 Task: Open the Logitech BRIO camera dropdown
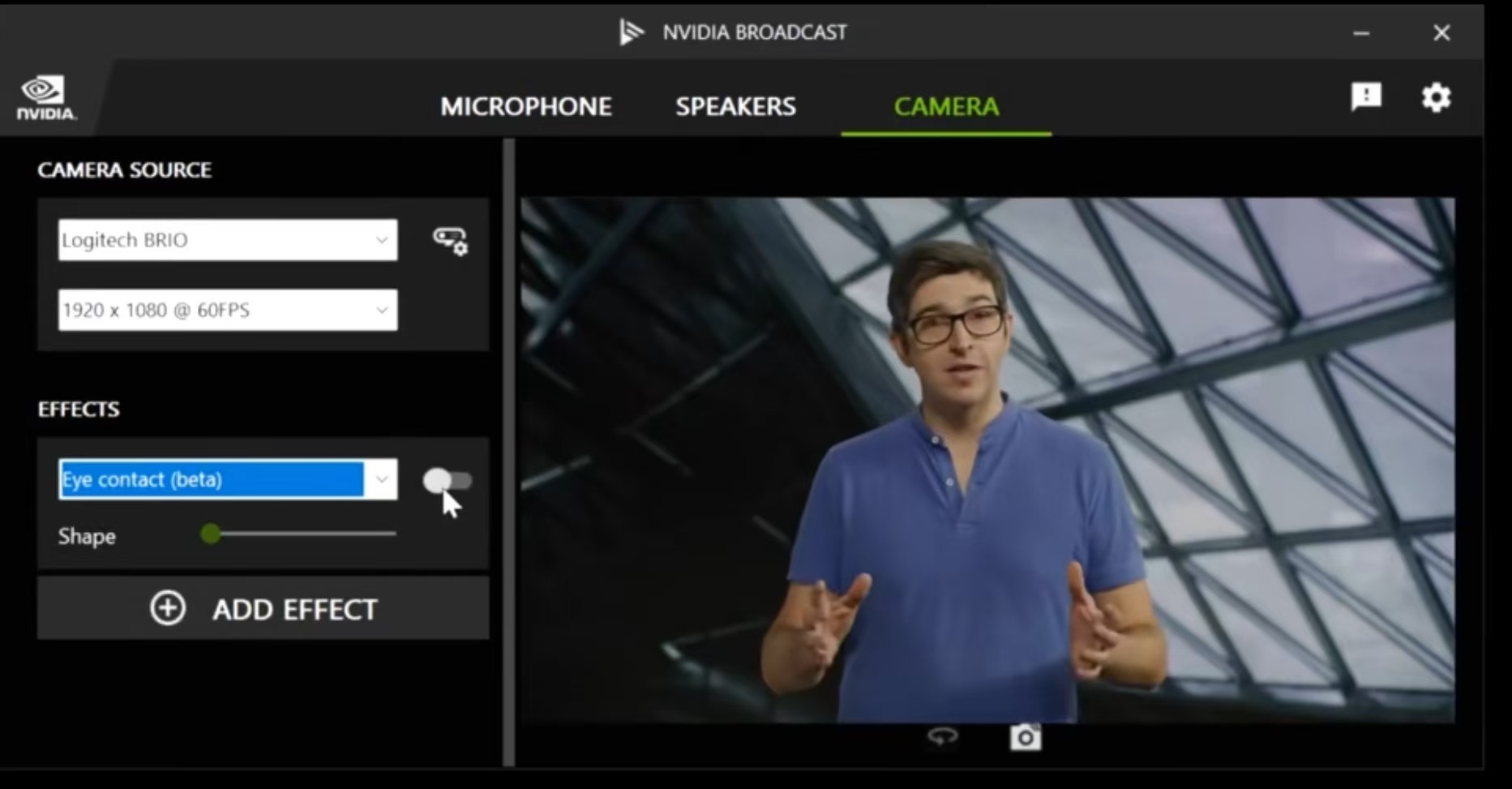click(227, 240)
